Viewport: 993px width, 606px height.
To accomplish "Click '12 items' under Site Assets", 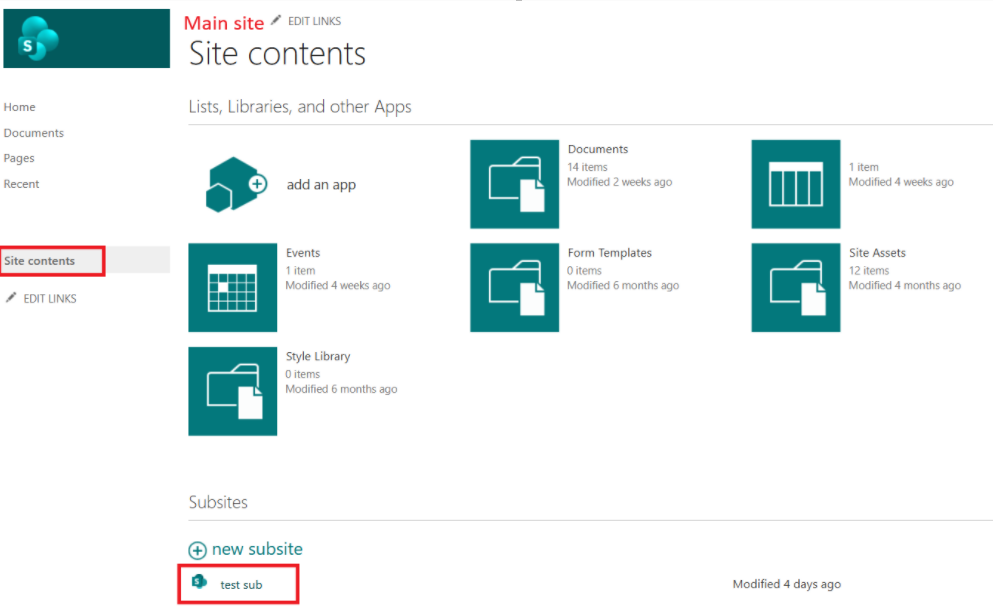I will (x=869, y=271).
